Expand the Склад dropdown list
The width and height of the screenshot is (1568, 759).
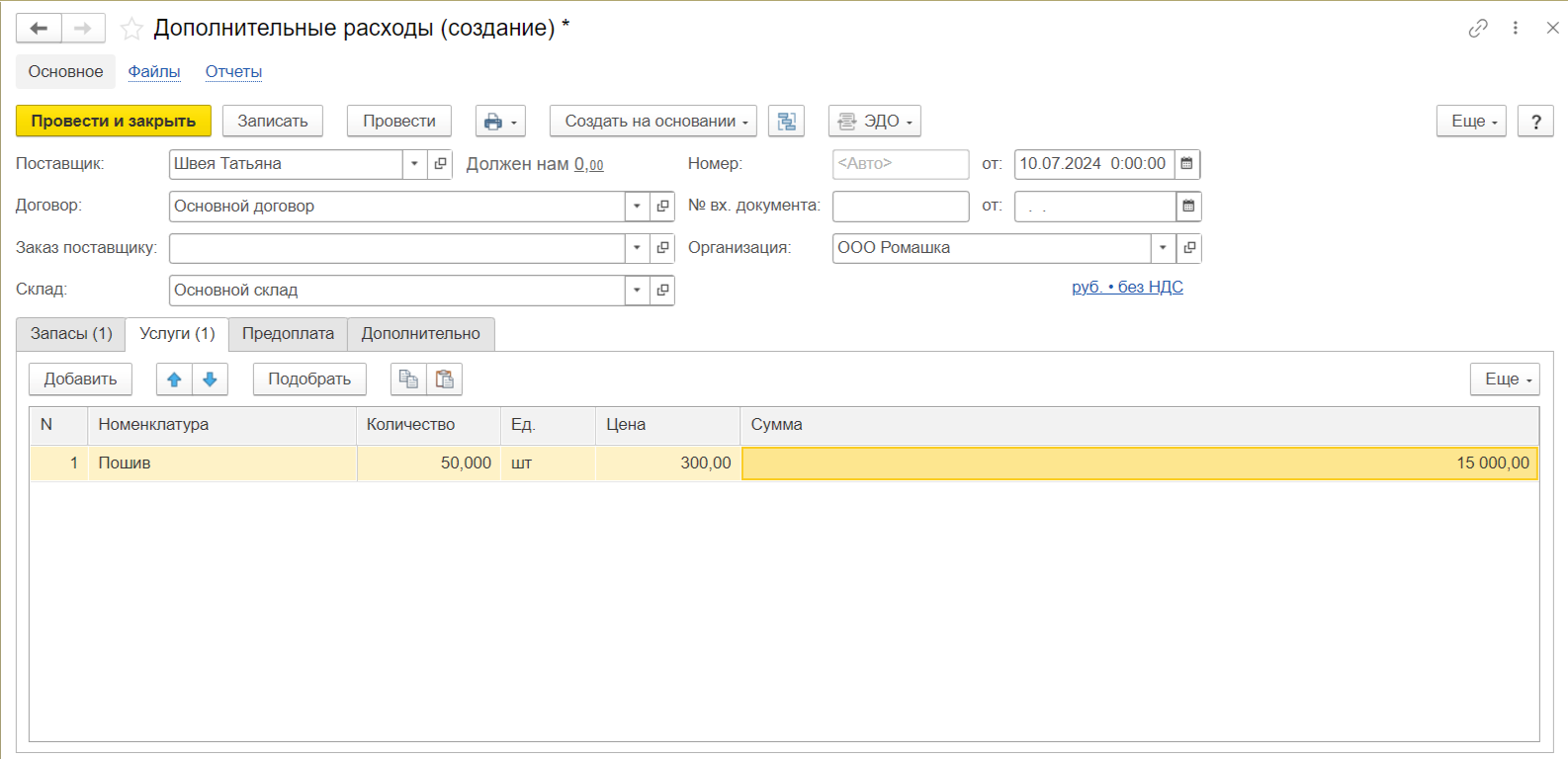[x=637, y=290]
